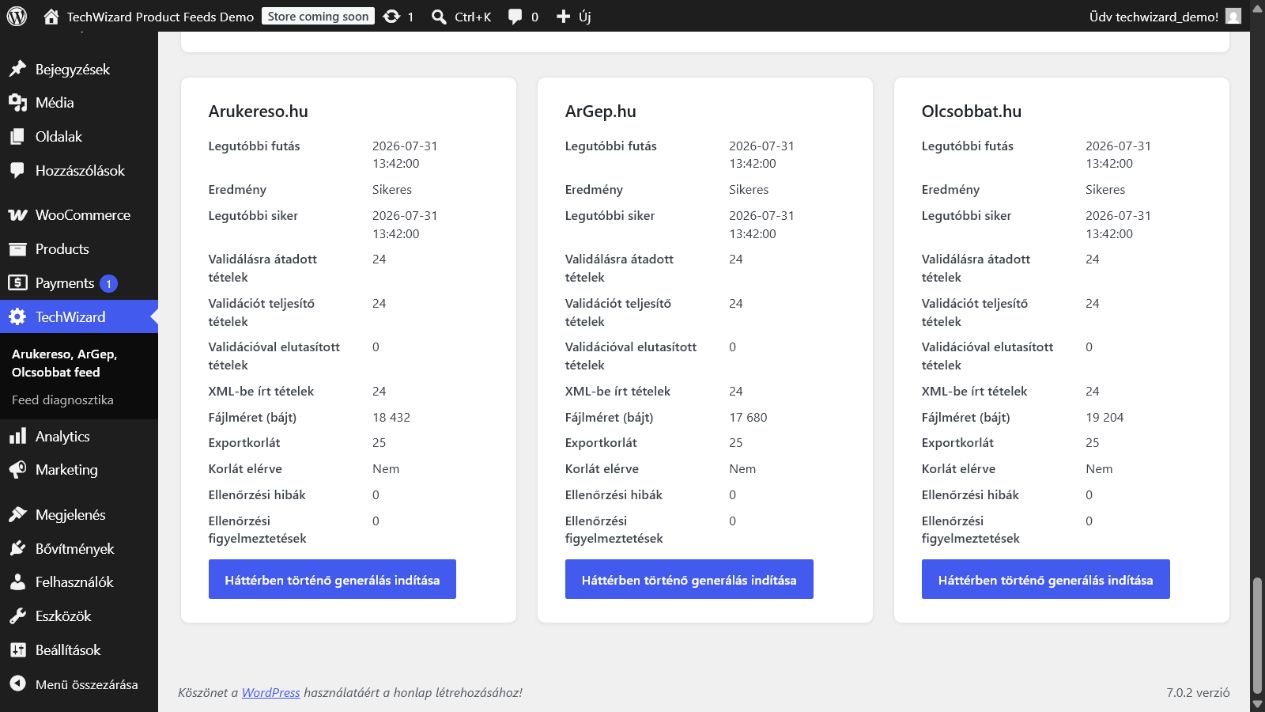This screenshot has width=1265, height=712.
Task: Click TechWizard Product Feeds Demo site link
Action: [x=160, y=16]
